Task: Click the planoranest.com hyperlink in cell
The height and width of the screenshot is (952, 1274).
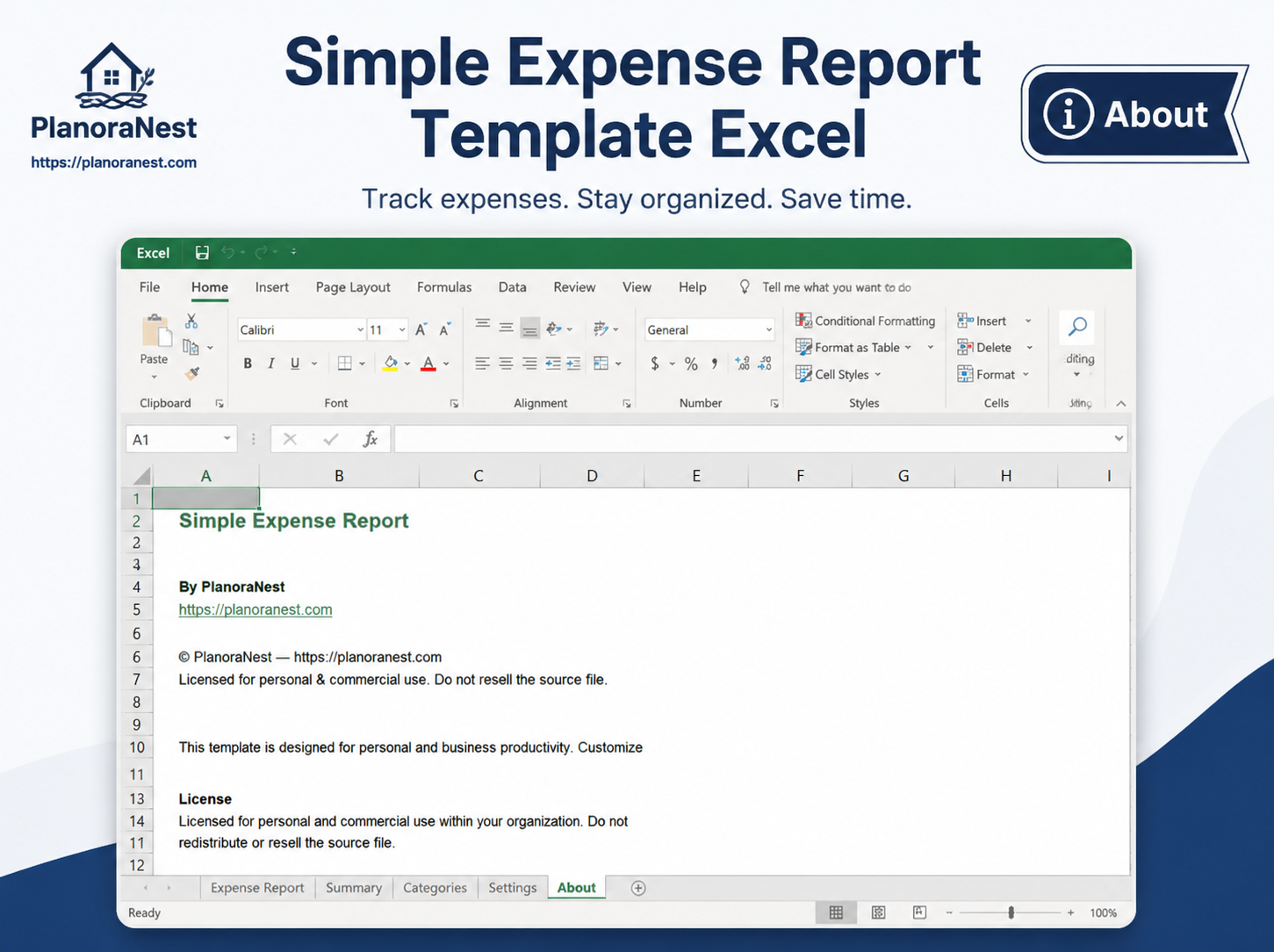Action: pos(256,609)
